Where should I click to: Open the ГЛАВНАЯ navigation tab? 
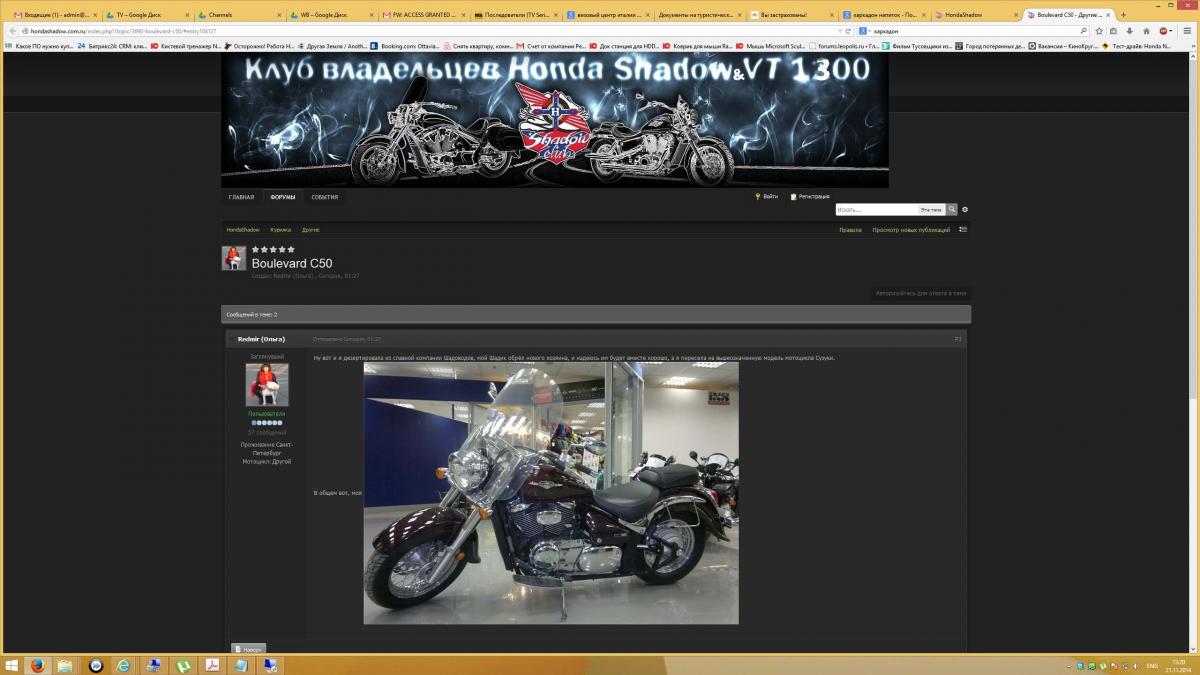point(241,197)
